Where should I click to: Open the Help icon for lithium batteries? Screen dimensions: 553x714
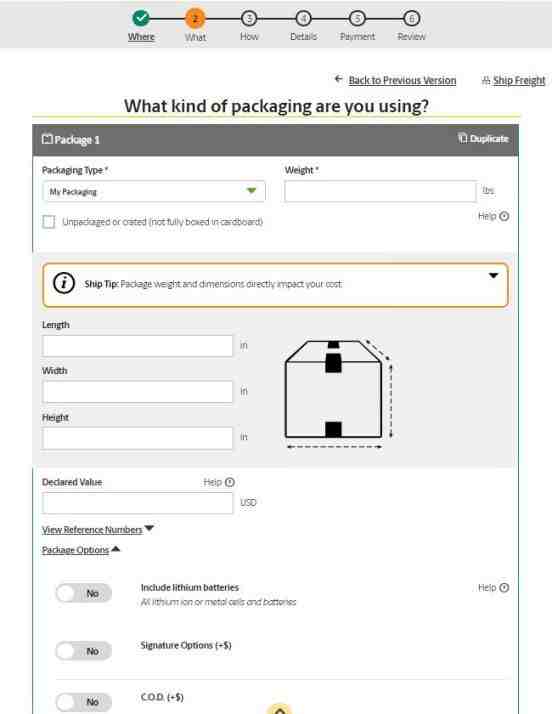coord(504,587)
